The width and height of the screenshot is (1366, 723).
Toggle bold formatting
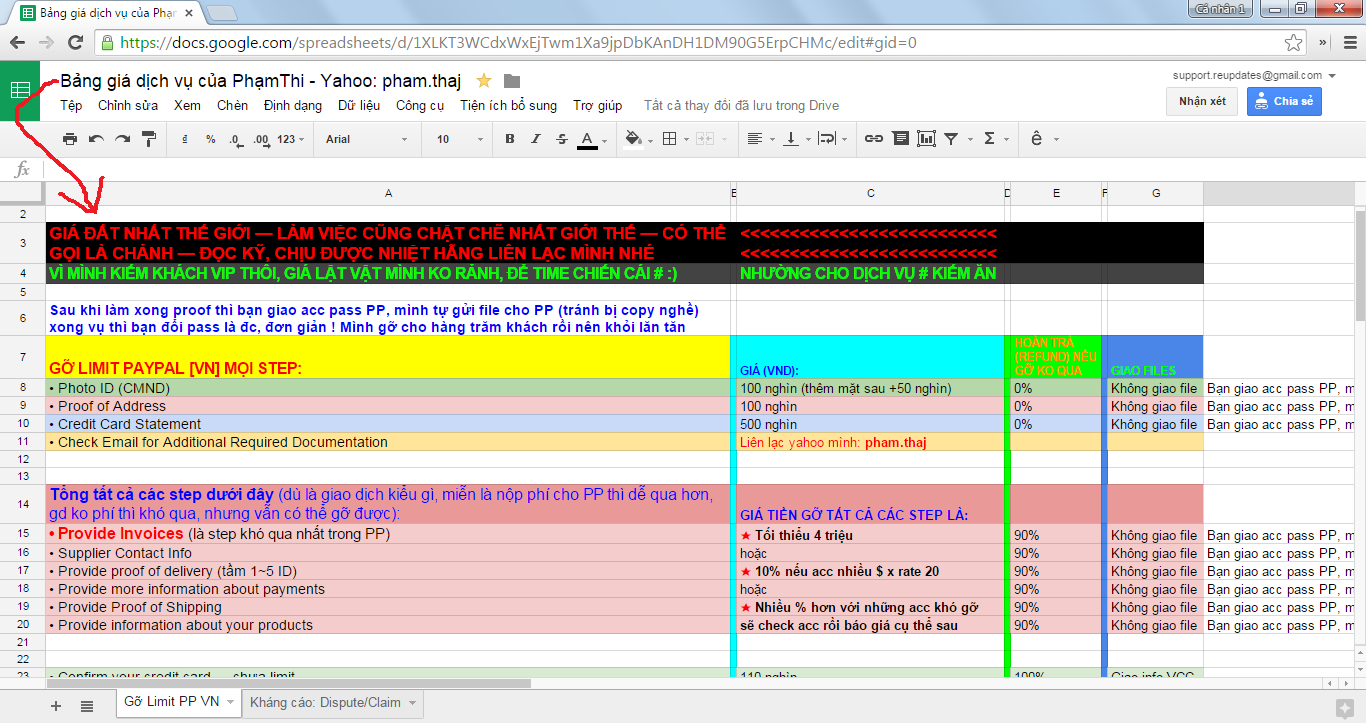[x=510, y=139]
